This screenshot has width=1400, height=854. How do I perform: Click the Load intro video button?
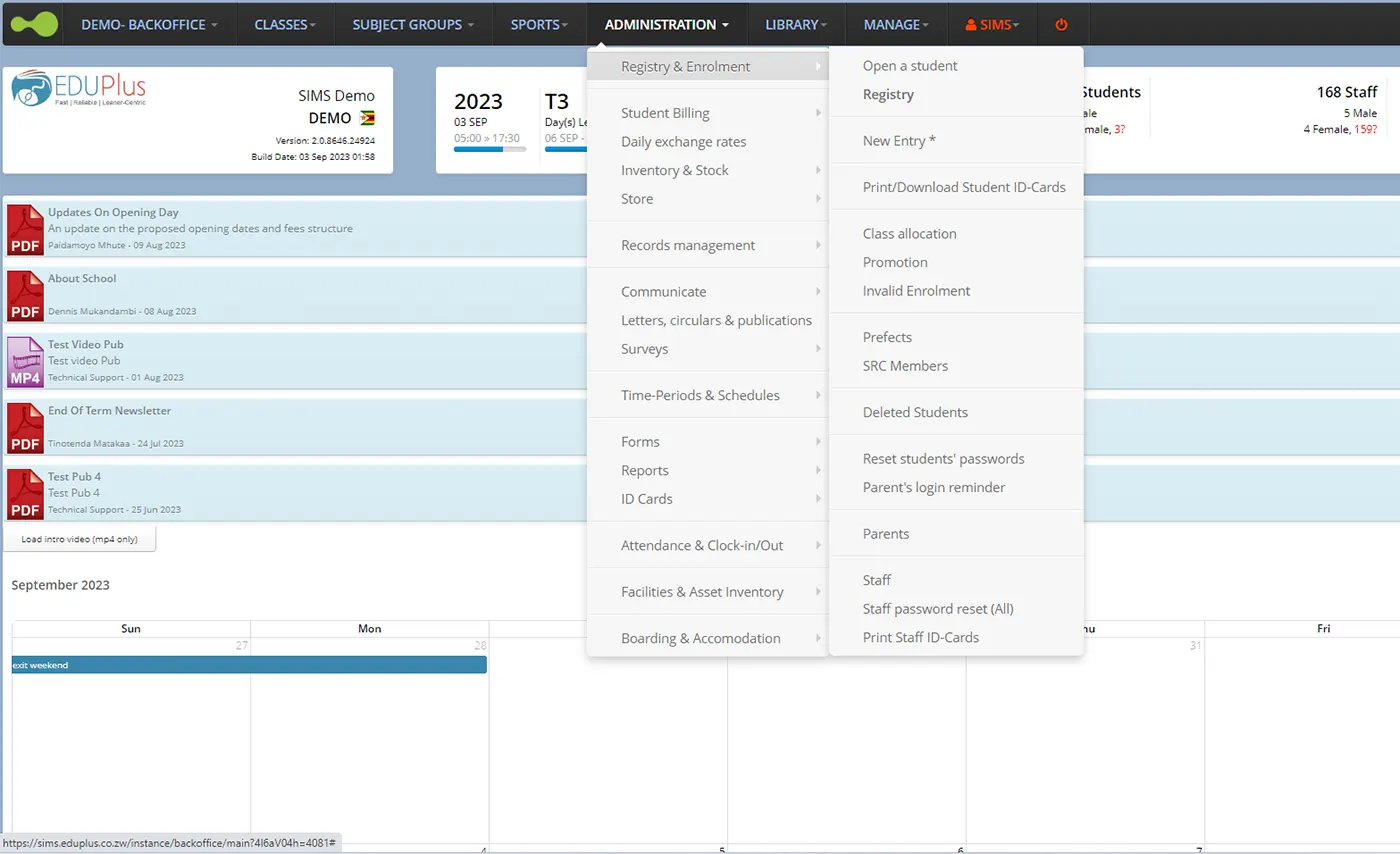tap(80, 539)
